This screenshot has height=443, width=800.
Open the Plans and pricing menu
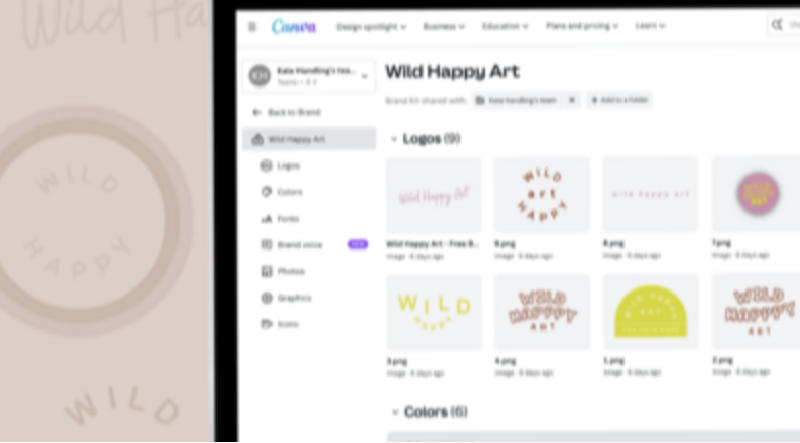click(x=582, y=26)
